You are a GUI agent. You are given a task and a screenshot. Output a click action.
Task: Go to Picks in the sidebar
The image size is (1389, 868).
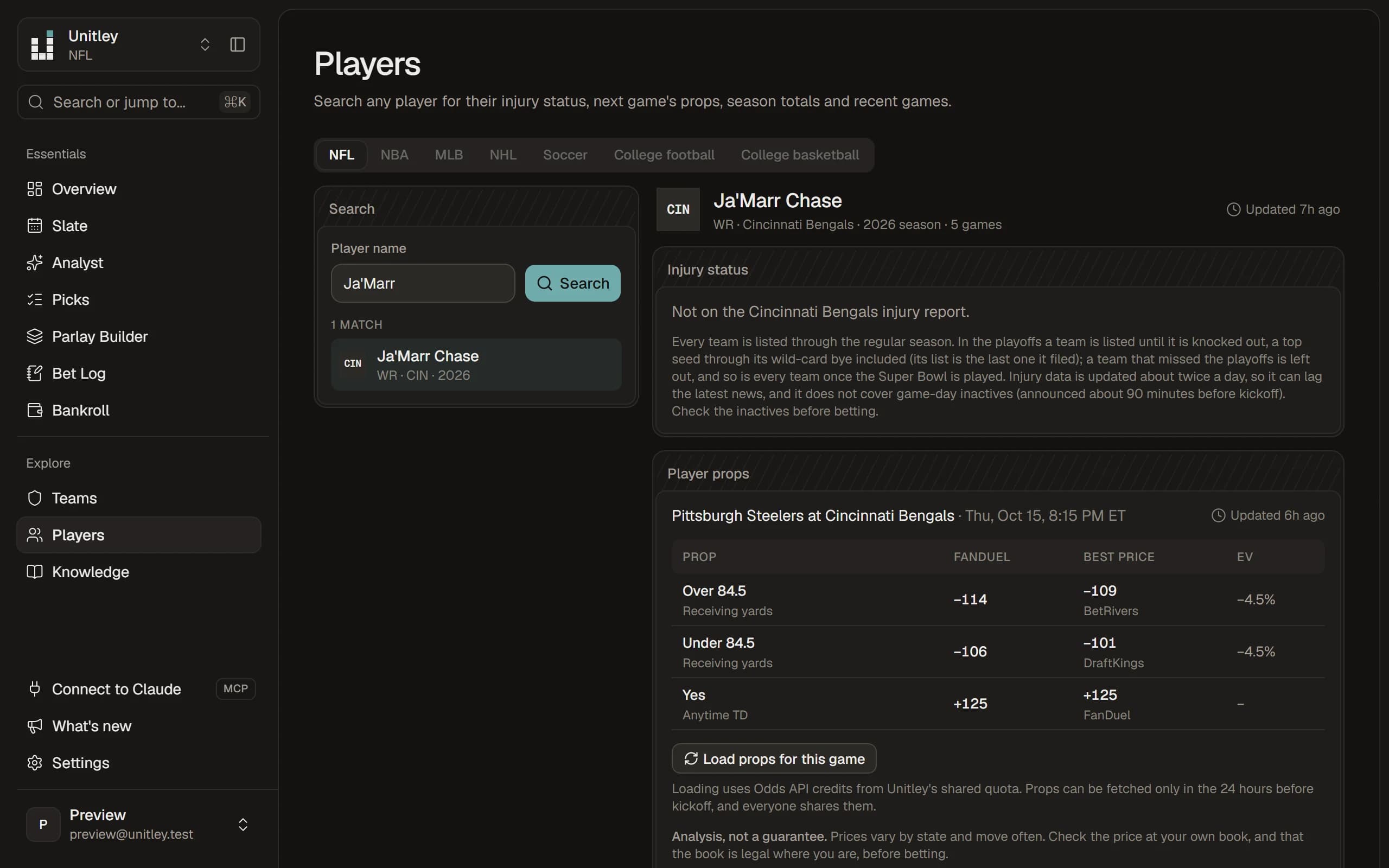point(139,299)
